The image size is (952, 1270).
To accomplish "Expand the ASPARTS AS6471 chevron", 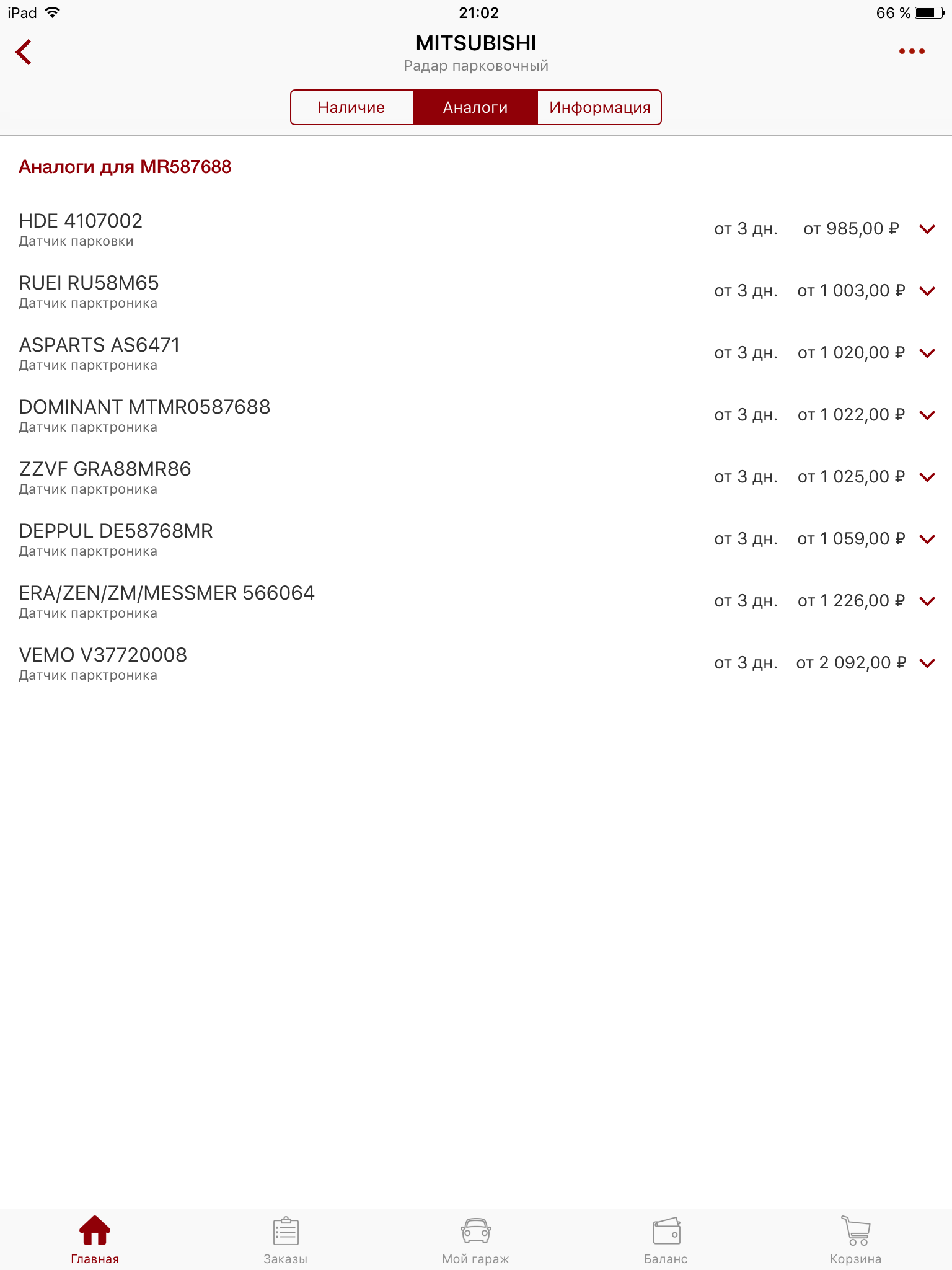I will click(927, 353).
